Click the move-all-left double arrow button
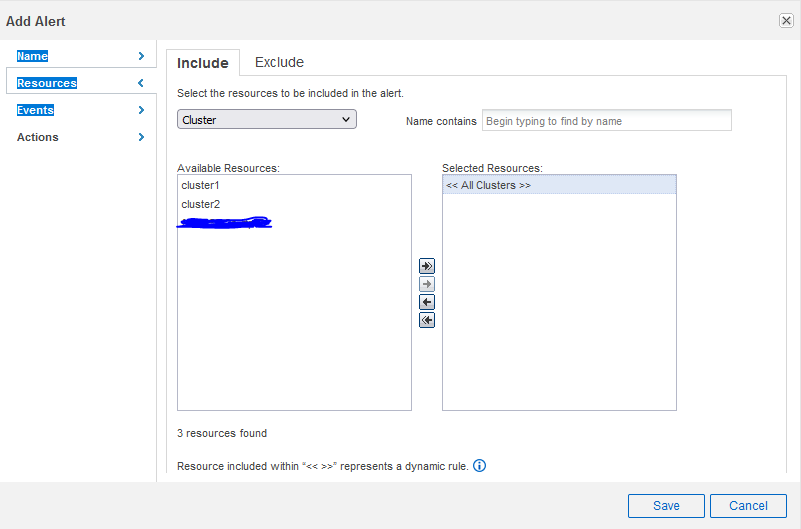The height and width of the screenshot is (529, 801). click(x=427, y=320)
